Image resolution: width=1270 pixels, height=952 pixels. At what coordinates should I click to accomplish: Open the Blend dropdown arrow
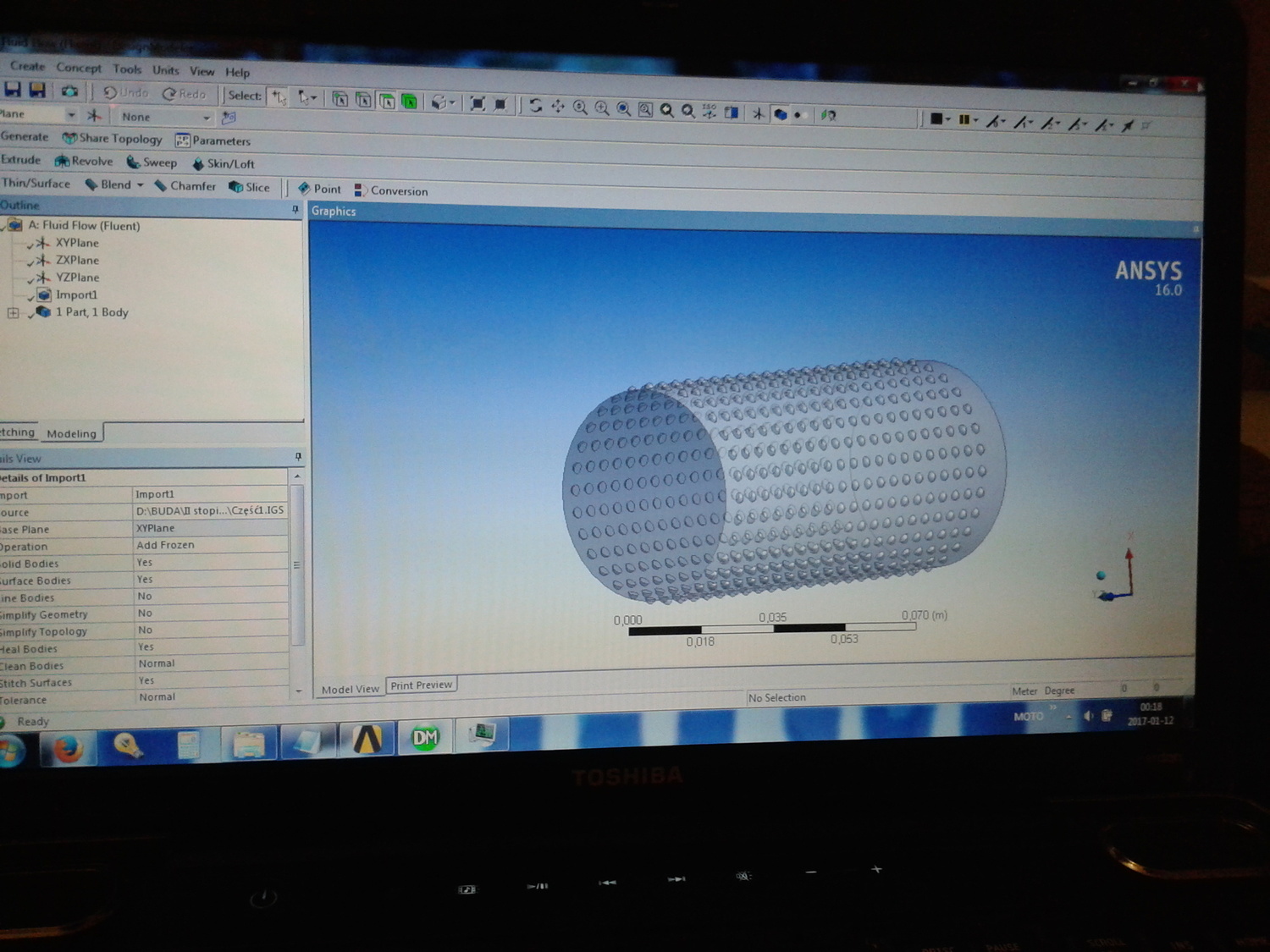coord(140,185)
